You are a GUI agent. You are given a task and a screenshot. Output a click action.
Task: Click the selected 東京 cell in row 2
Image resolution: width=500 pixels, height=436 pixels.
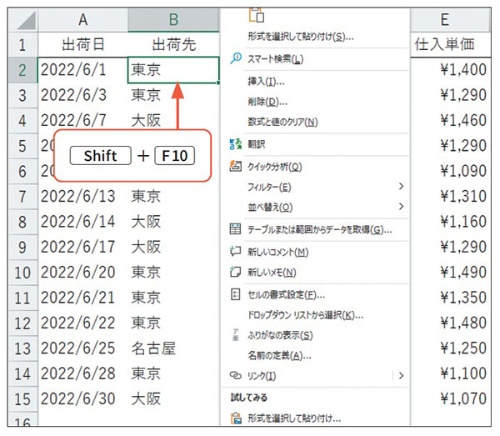[x=173, y=70]
